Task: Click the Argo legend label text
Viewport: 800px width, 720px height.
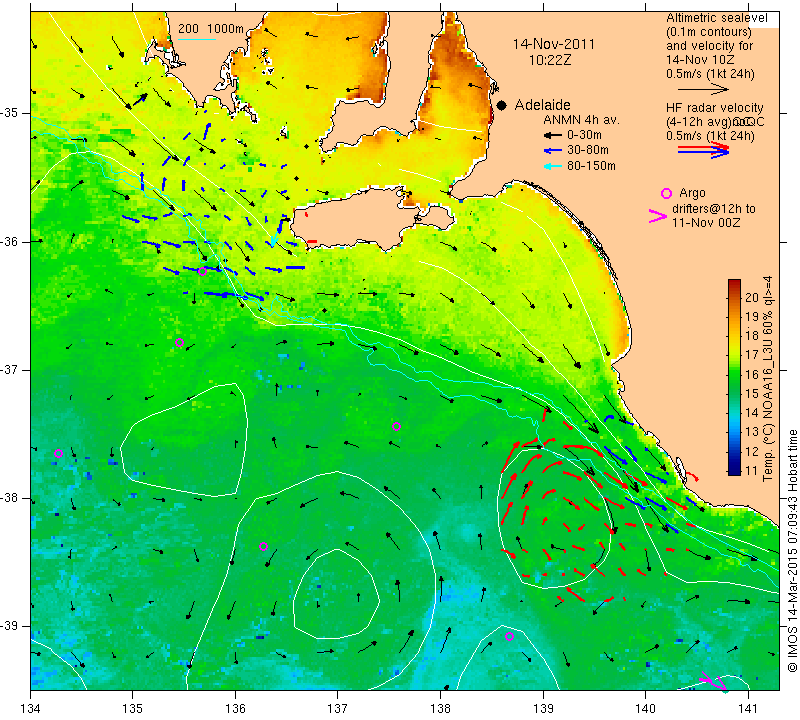Action: [x=692, y=193]
